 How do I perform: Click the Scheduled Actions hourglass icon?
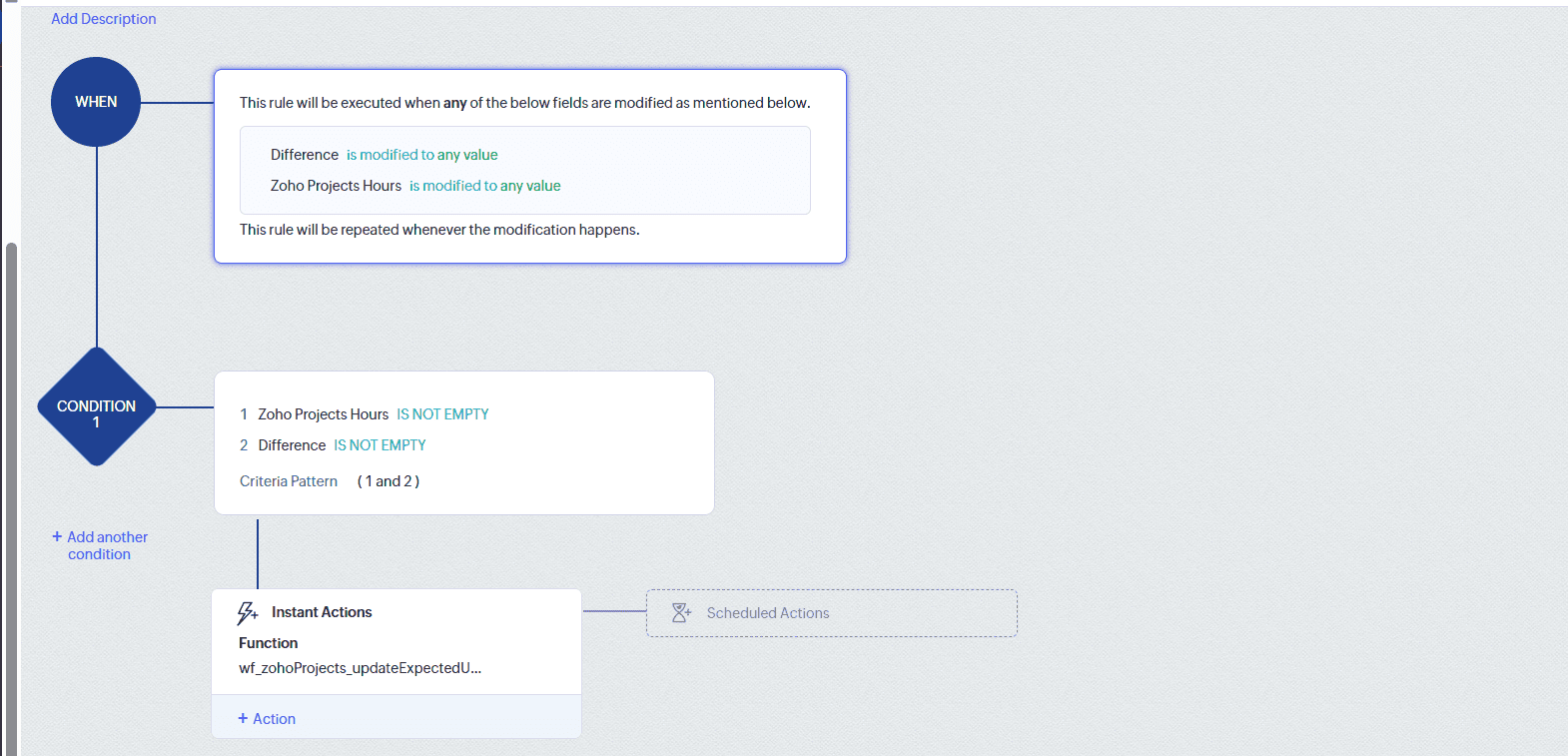point(681,613)
